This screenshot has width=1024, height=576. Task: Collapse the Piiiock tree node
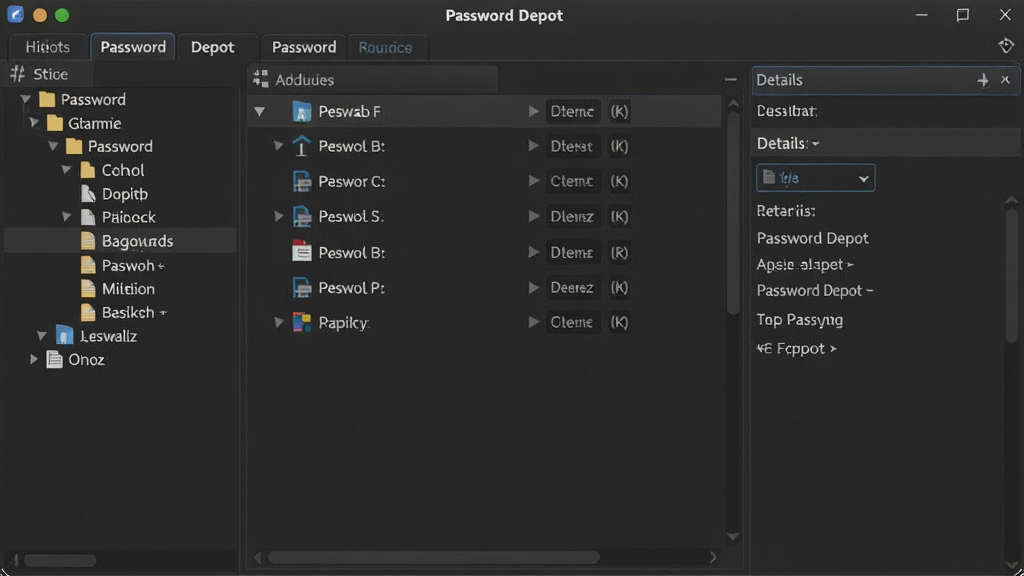point(67,217)
